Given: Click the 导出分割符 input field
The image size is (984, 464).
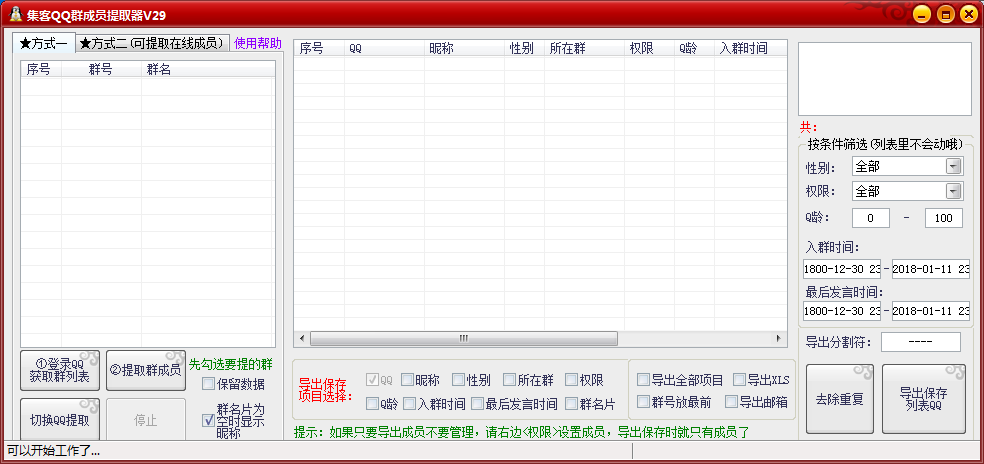Looking at the screenshot, I should [921, 342].
